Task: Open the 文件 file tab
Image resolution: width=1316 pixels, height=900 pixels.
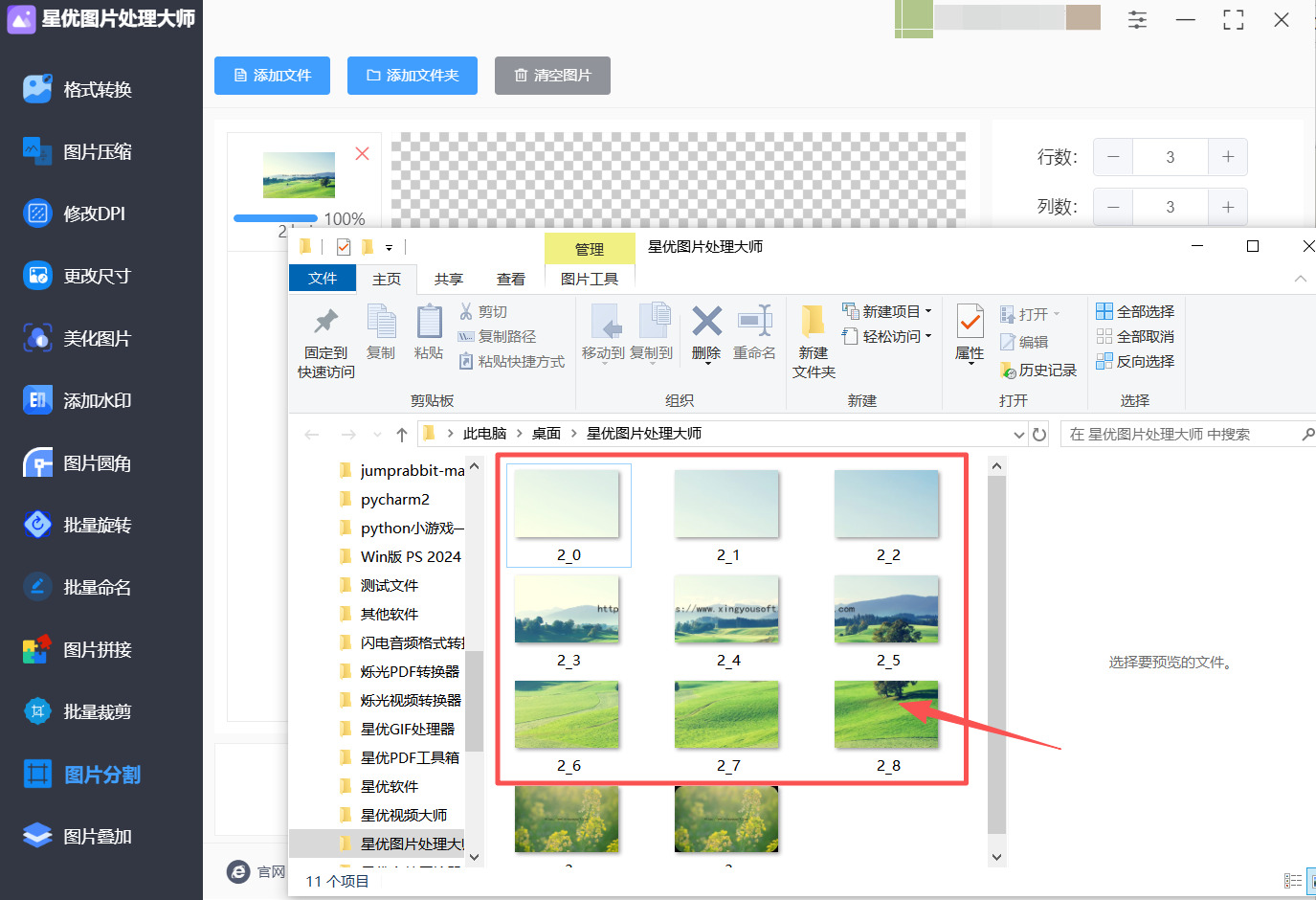Action: tap(323, 279)
